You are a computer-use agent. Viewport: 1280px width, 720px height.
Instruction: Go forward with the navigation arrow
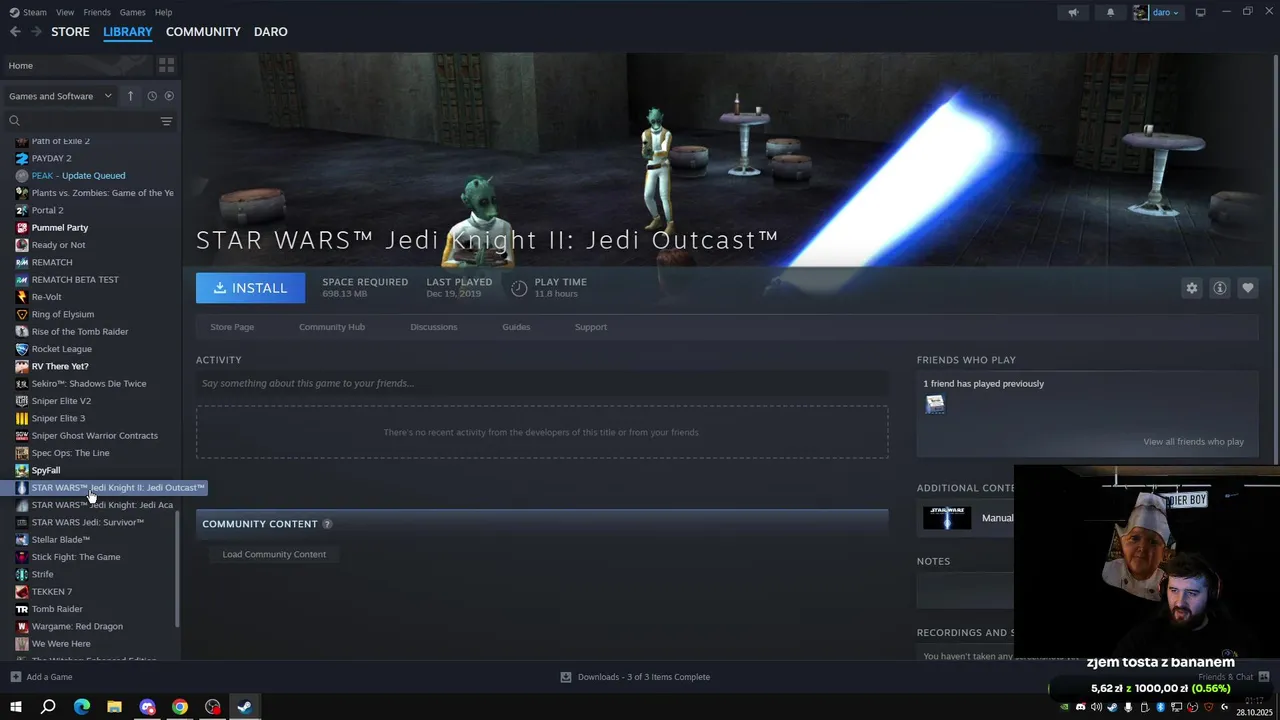[x=36, y=32]
